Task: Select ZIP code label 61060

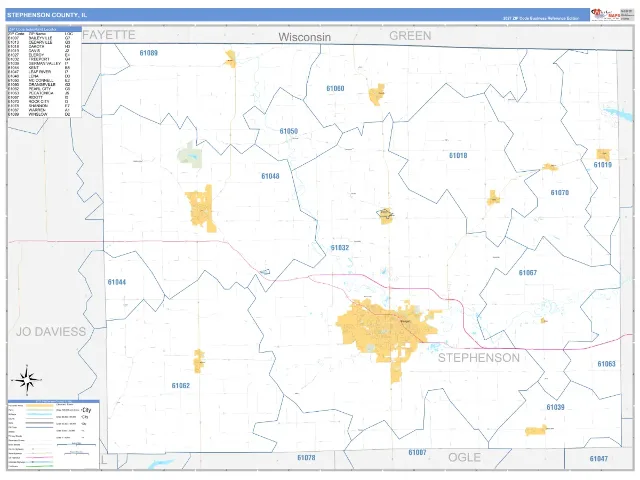Action: tap(335, 88)
